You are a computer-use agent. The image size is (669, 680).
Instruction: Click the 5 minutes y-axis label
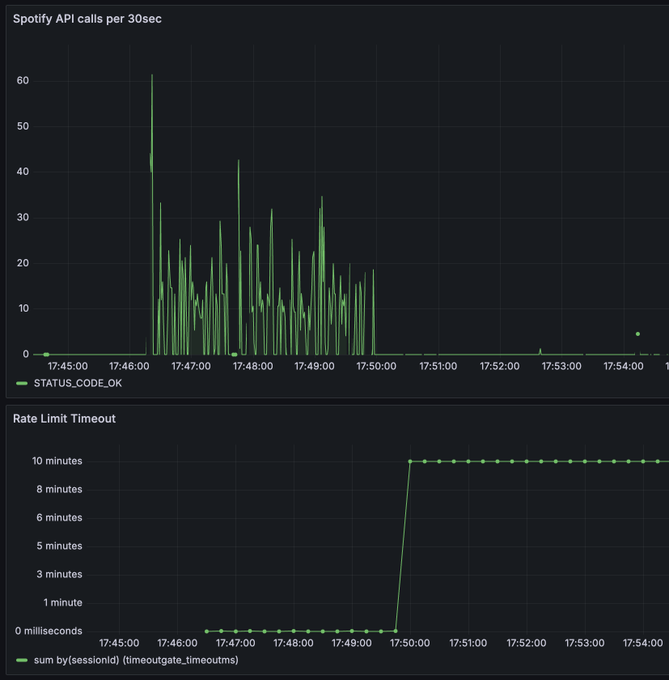59,546
